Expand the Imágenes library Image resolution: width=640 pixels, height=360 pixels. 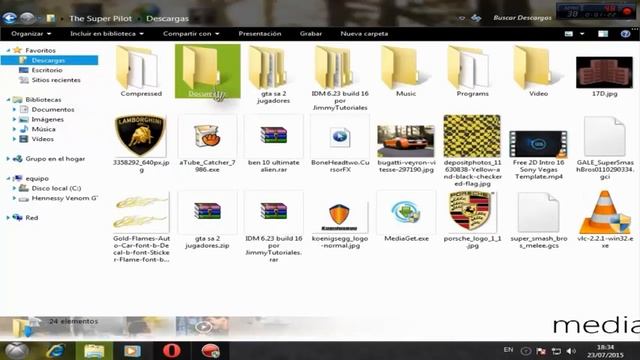[15, 119]
